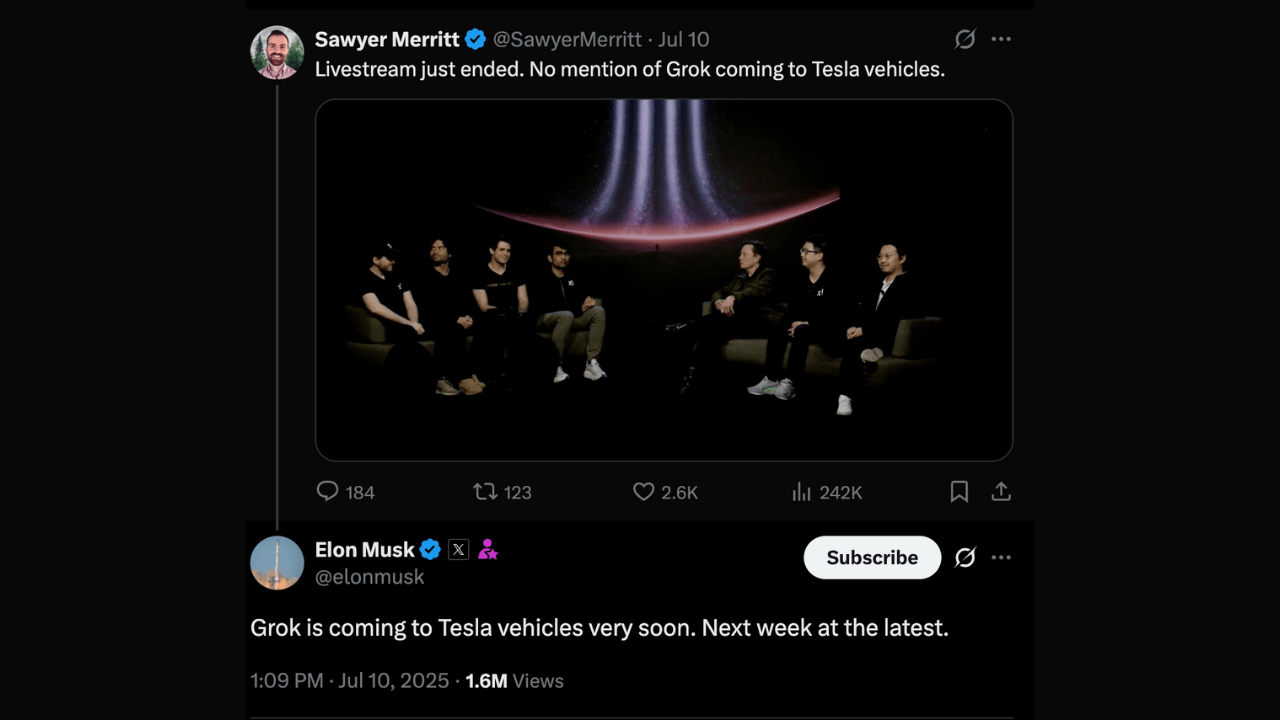Click the reply icon under the tweet
Screen dimensions: 1280x720
pyautogui.click(x=328, y=492)
